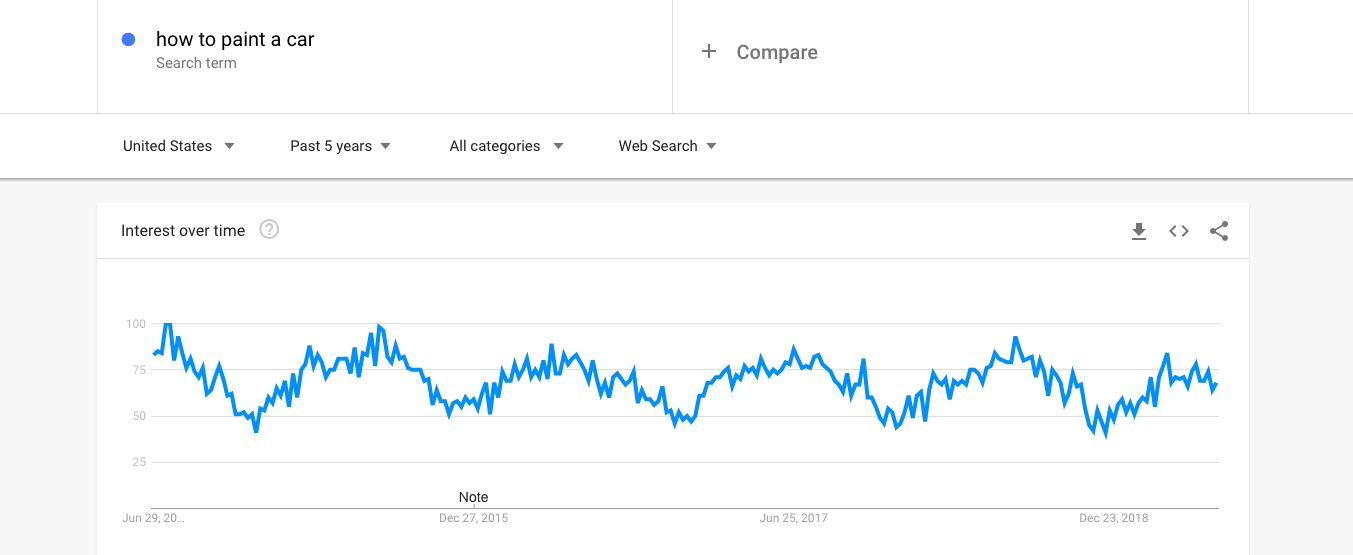Open the All categories dropdown
The width and height of the screenshot is (1353, 555).
(x=506, y=146)
